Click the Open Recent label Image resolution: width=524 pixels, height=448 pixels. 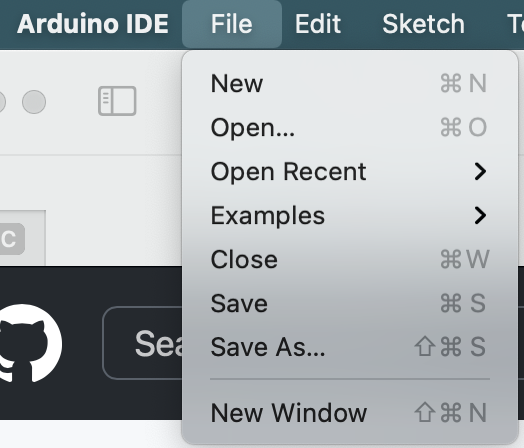[x=288, y=171]
